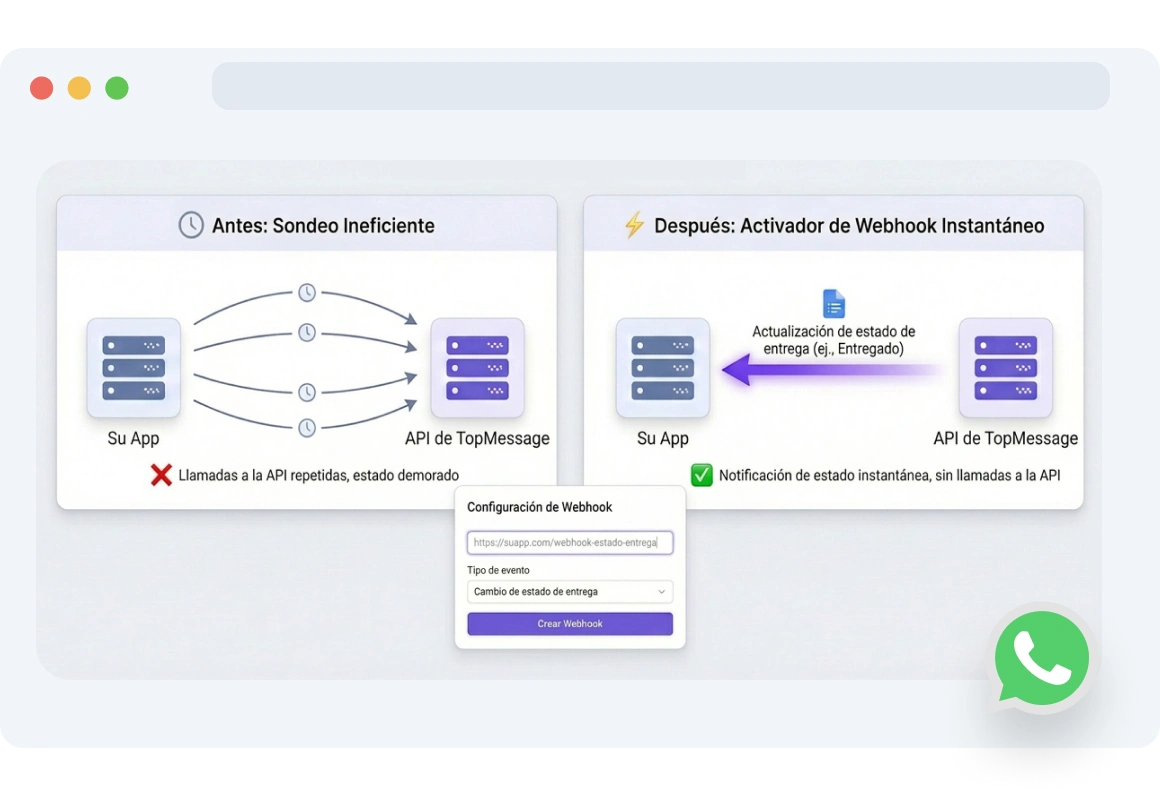Click the chevron in the event type selector
This screenshot has width=1160, height=796.
pos(661,591)
